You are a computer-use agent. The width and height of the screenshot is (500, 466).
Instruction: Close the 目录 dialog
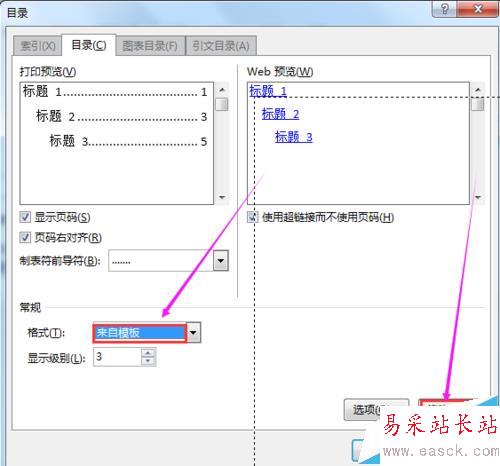(478, 8)
